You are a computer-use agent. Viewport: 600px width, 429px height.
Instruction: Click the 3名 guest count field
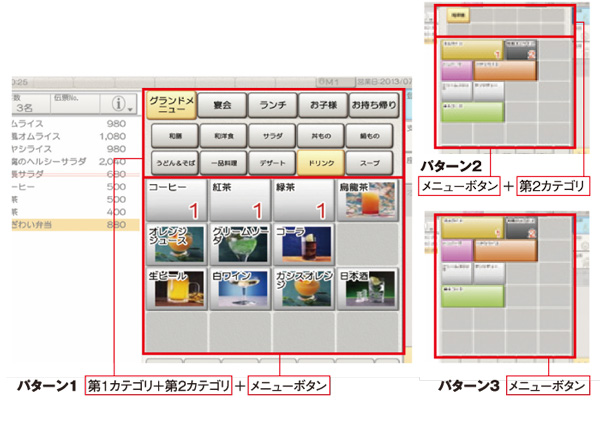pyautogui.click(x=31, y=104)
